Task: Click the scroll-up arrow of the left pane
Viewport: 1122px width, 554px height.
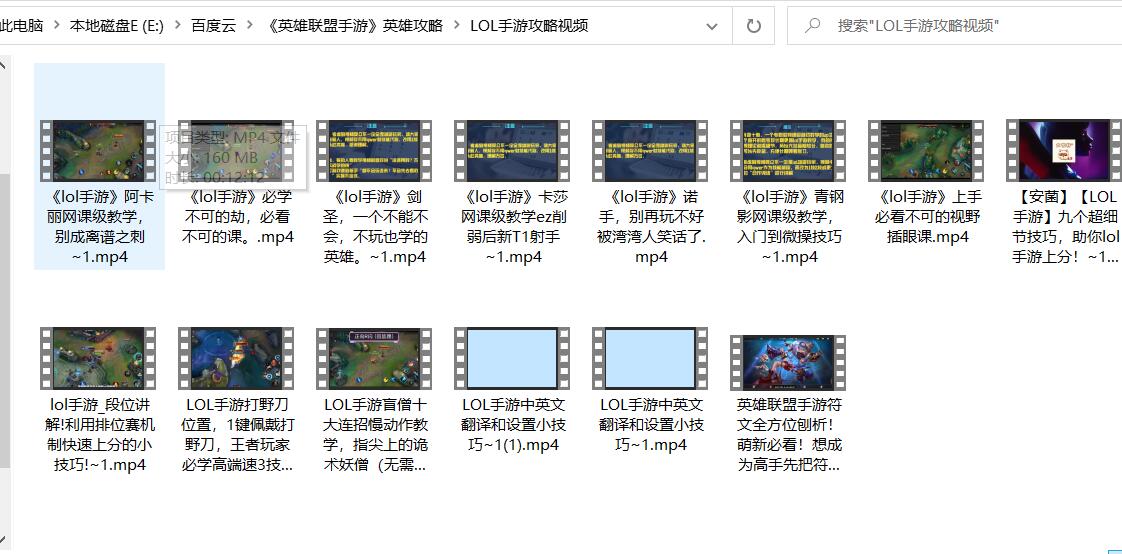Action: (x=3, y=67)
